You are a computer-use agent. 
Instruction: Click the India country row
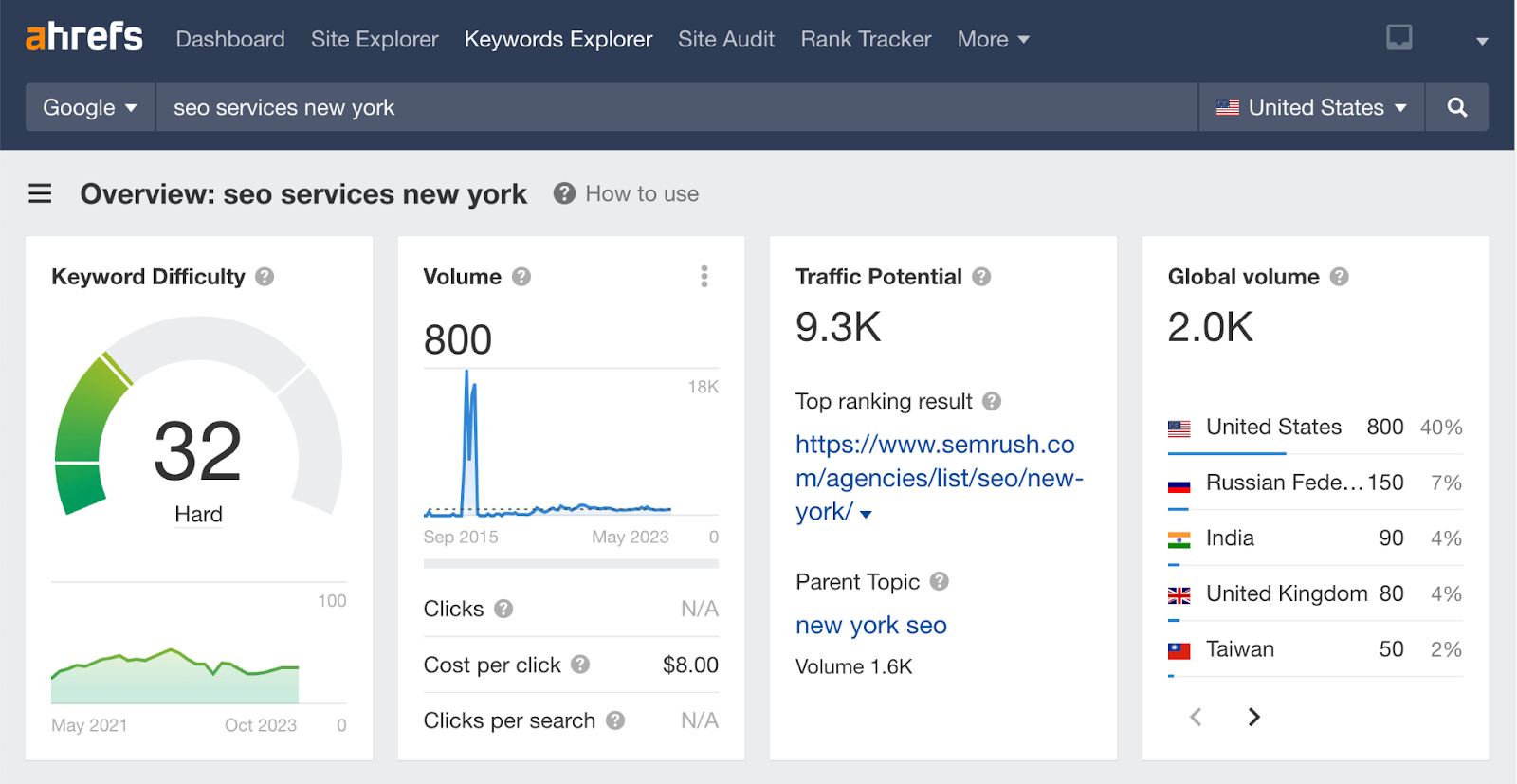(x=1315, y=538)
